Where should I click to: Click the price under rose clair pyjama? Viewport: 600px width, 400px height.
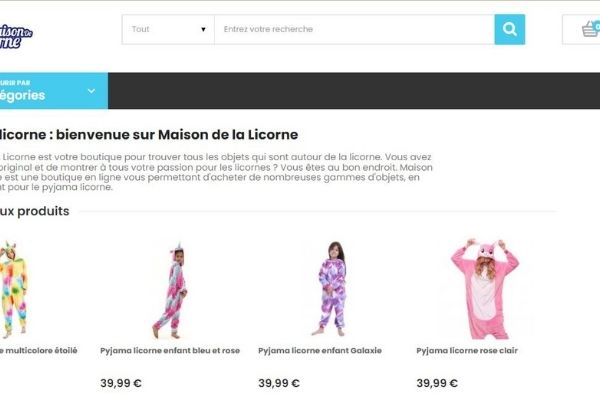437,383
